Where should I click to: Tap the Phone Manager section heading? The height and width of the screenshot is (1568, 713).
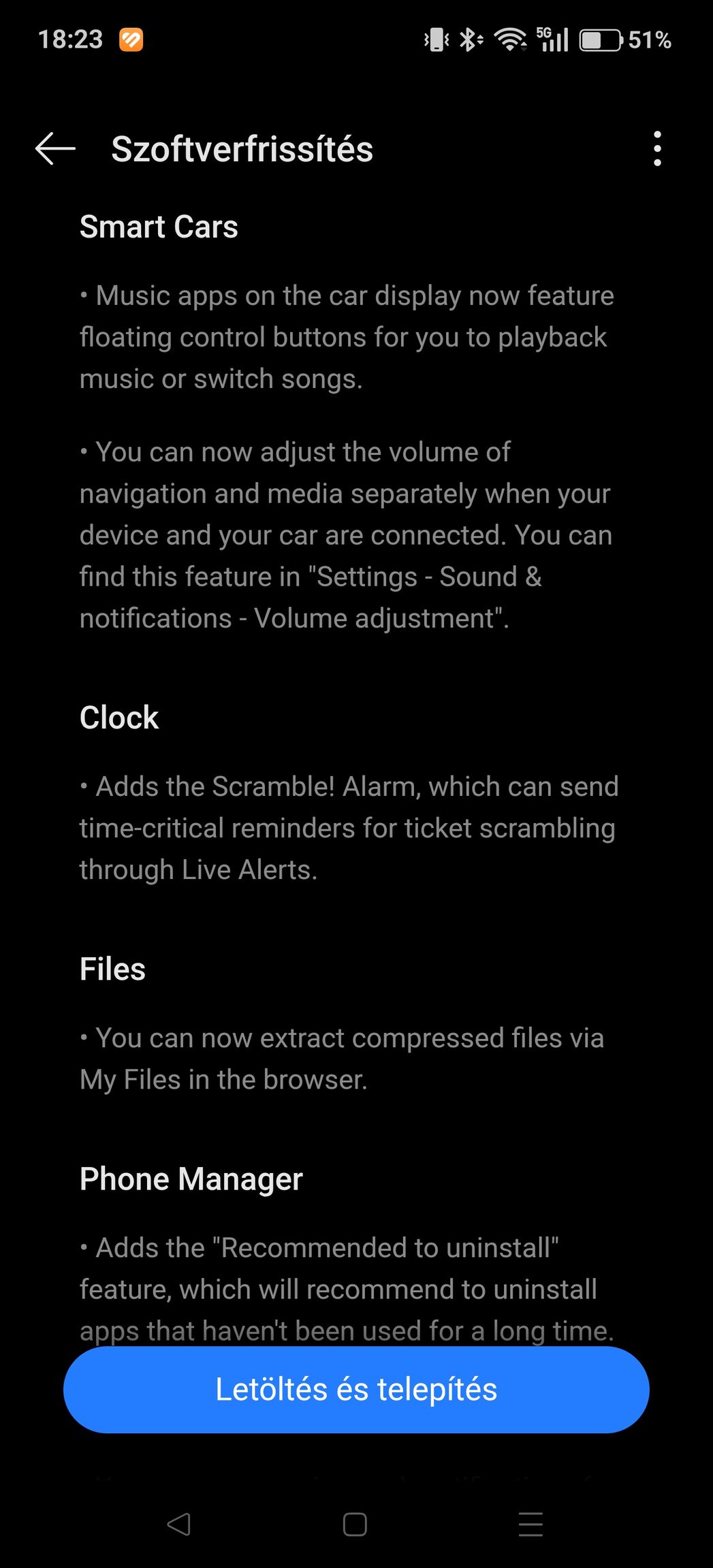(x=191, y=1179)
